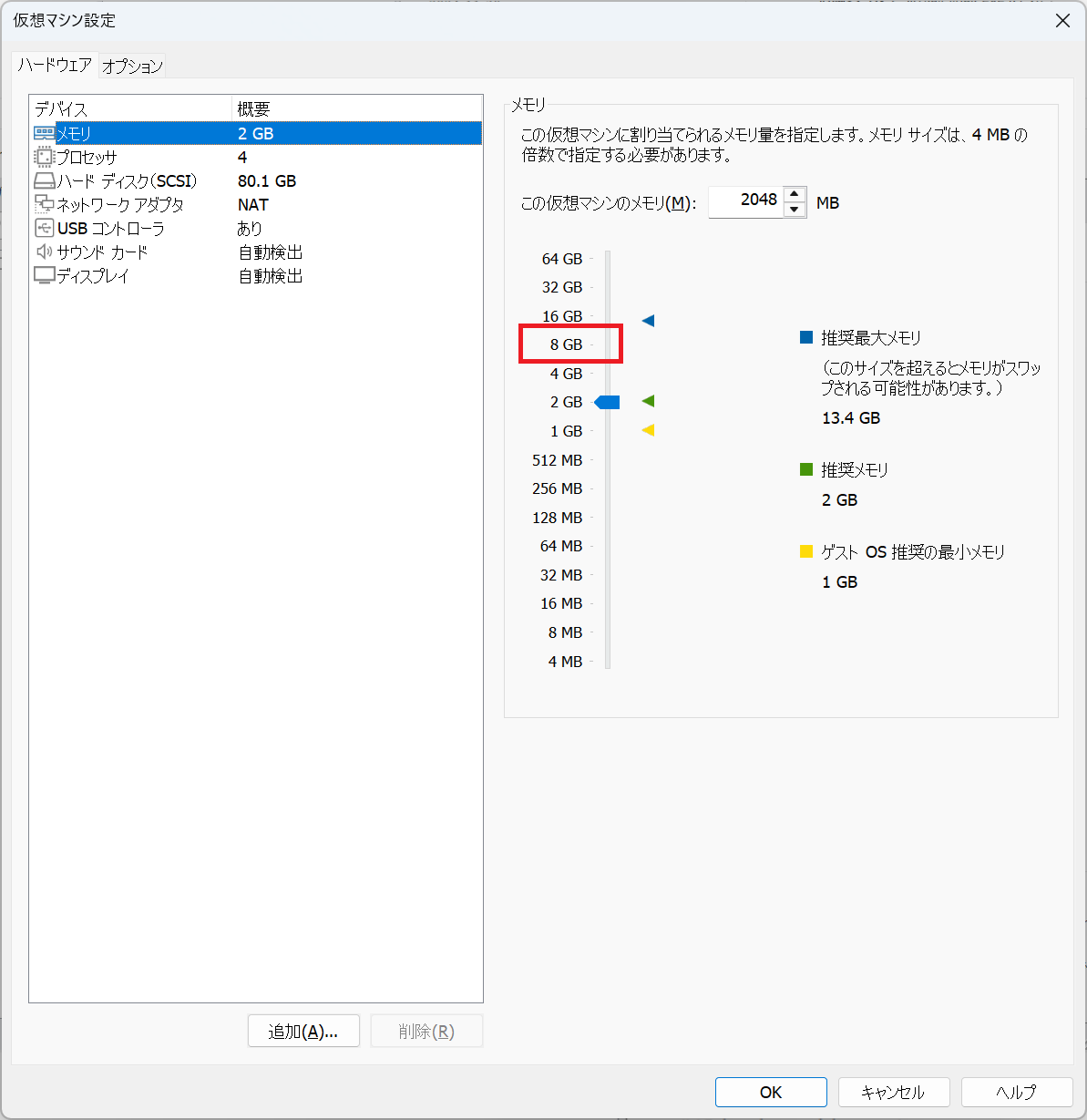Increase memory with the up spinner arrow
The width and height of the screenshot is (1087, 1120).
click(x=795, y=194)
